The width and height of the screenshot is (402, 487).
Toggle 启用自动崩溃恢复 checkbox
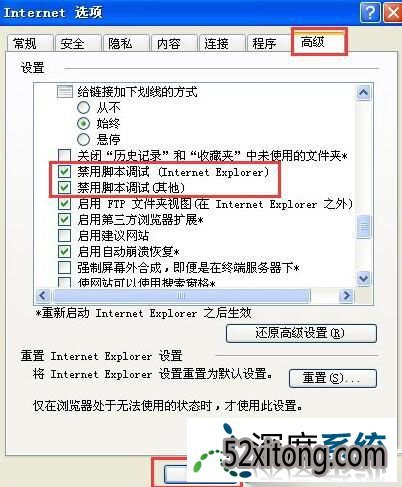click(64, 251)
